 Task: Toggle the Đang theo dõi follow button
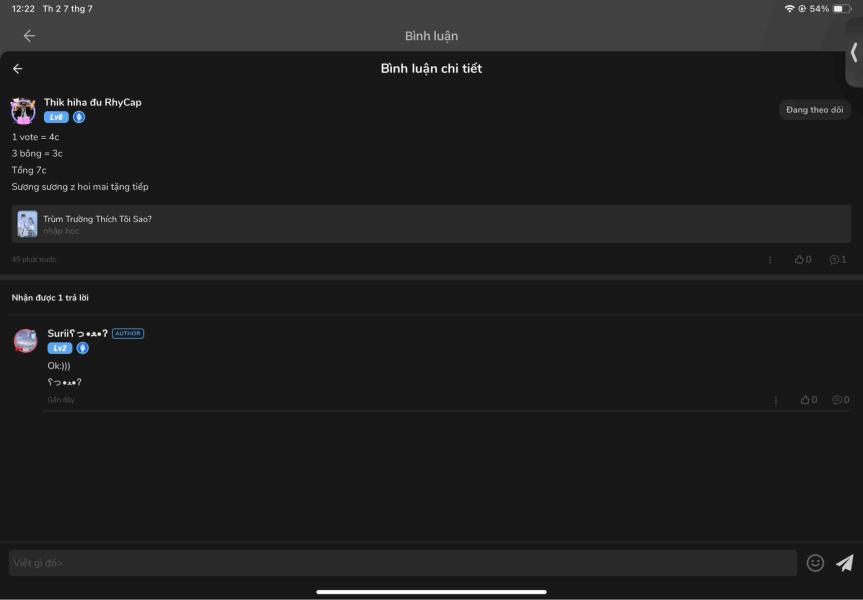pyautogui.click(x=815, y=110)
